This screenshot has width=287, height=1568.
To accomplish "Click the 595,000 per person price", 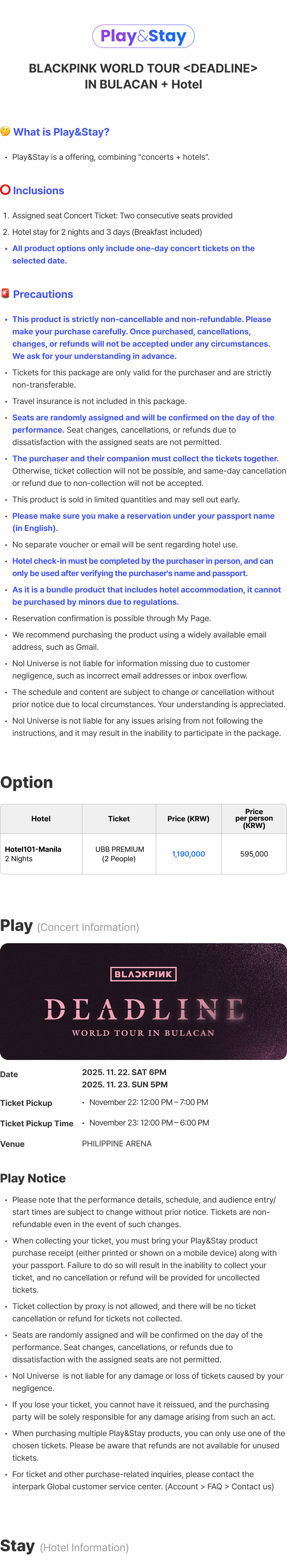I will point(253,854).
